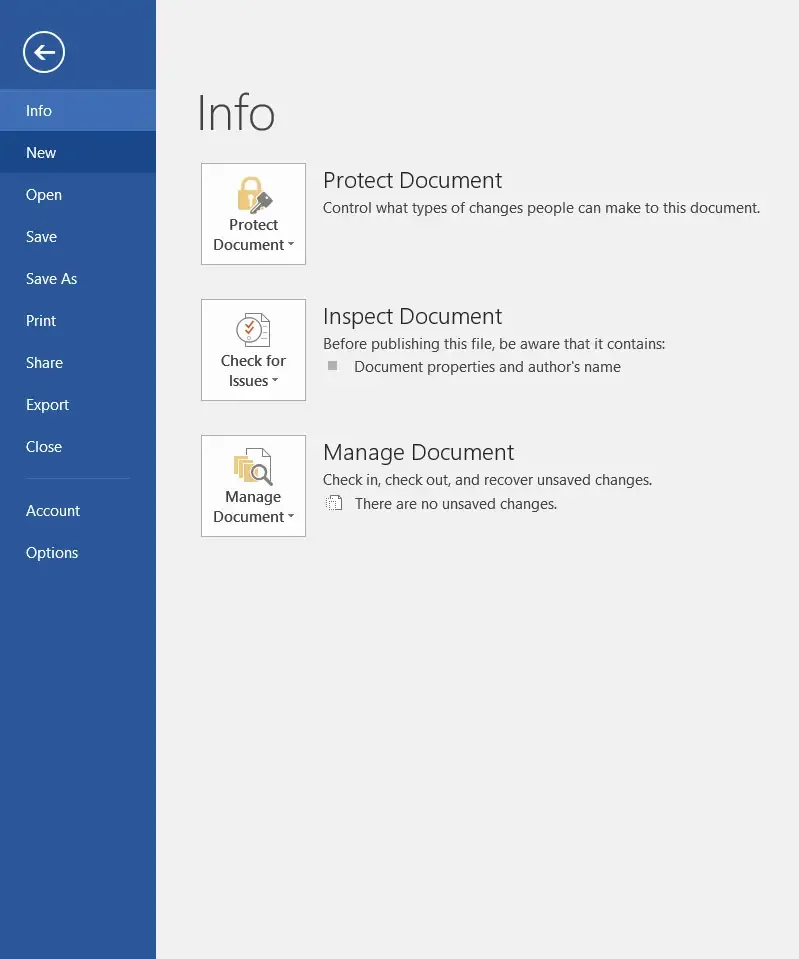Expand the Check for Issues dropdown
The image size is (799, 959).
253,350
